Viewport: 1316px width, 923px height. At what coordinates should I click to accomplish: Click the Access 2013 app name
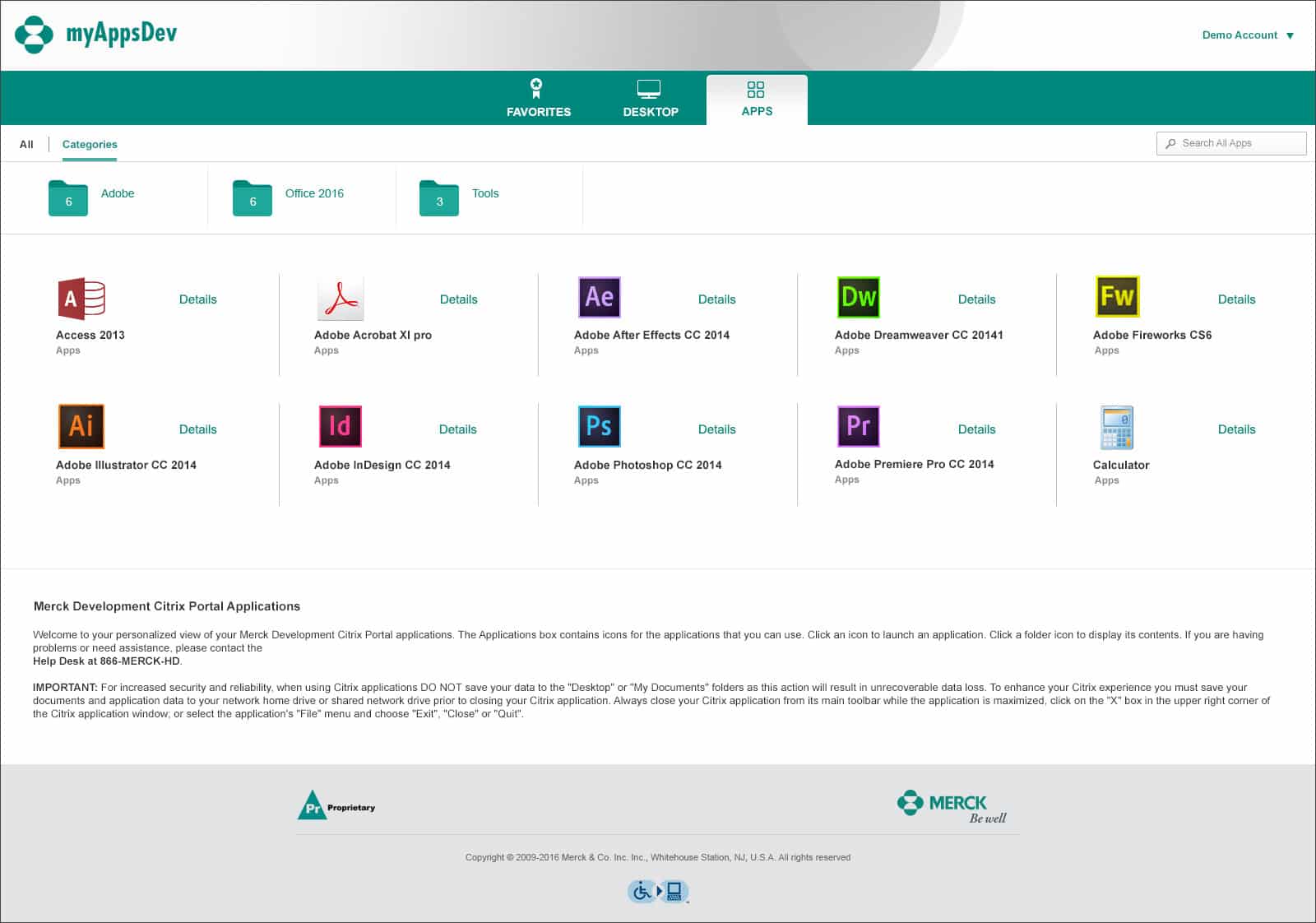[x=90, y=335]
